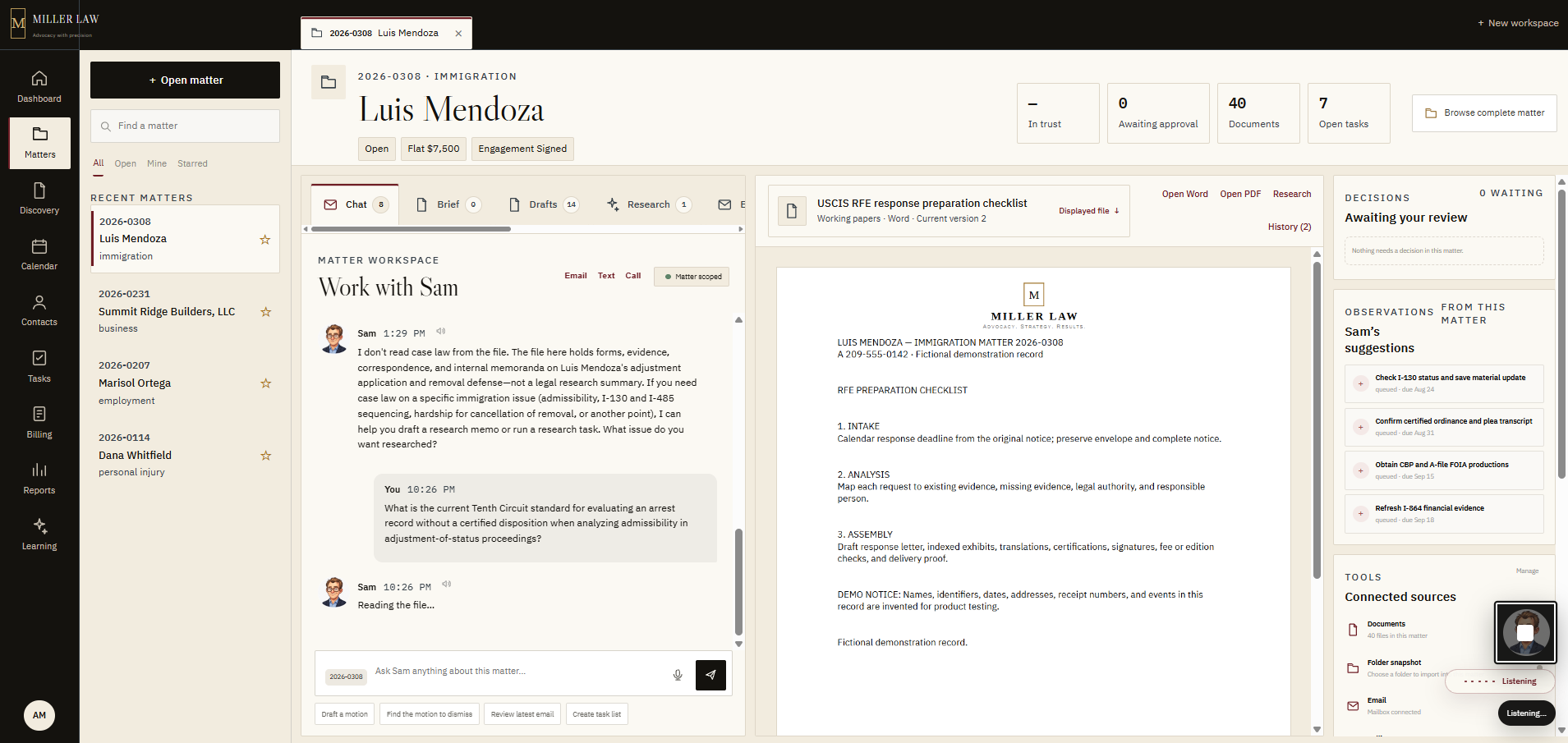Screen dimensions: 1568x743
Task: Click Browse complete matter button
Action: [x=1484, y=113]
